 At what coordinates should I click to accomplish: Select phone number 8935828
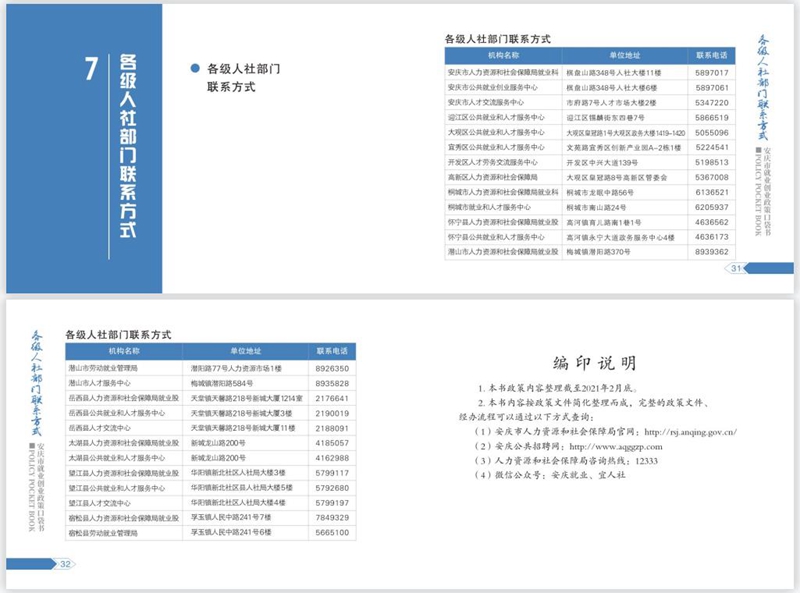pos(332,383)
